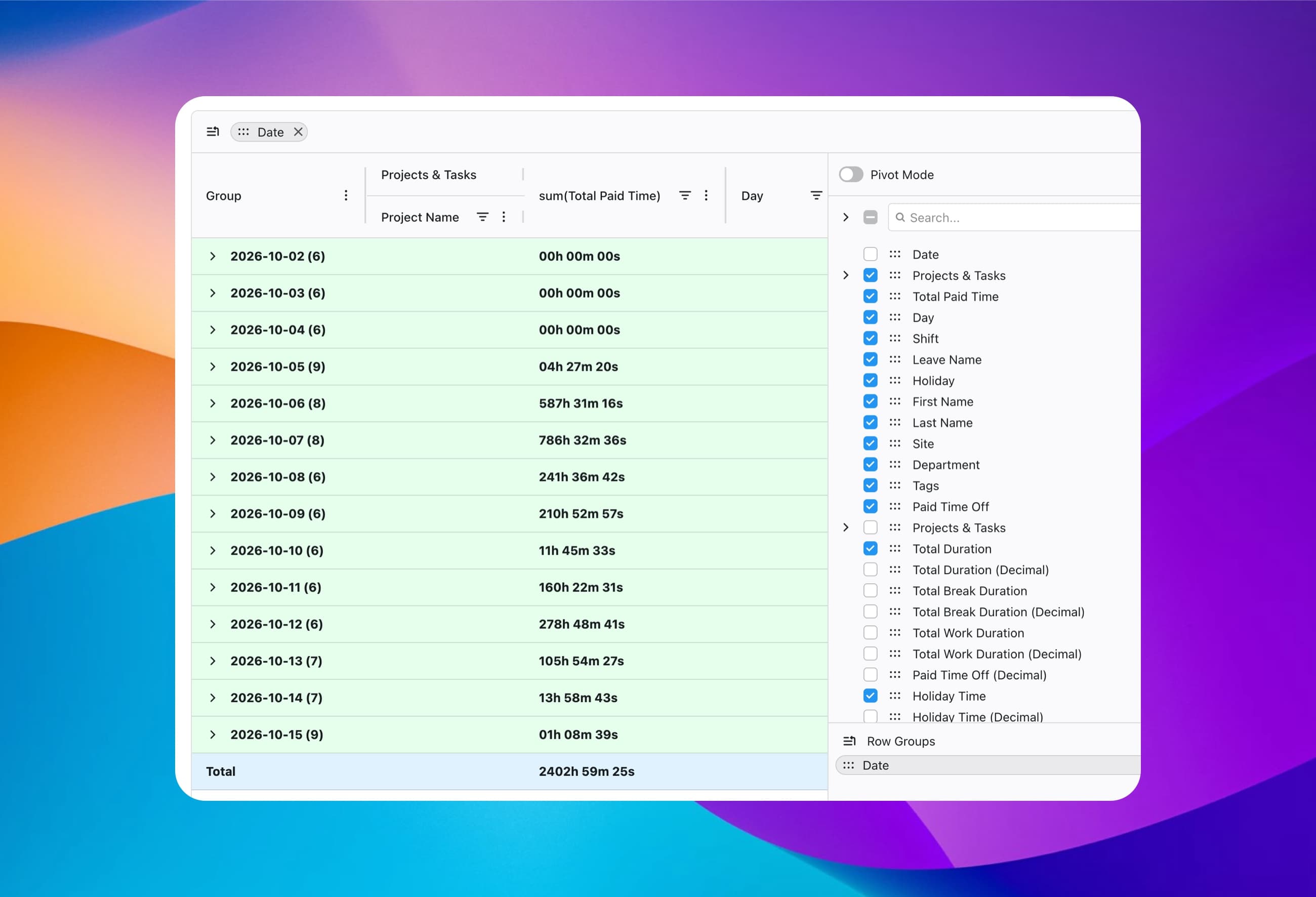Image resolution: width=1316 pixels, height=897 pixels.
Task: Click drag handle beside Holiday field
Action: pos(895,380)
